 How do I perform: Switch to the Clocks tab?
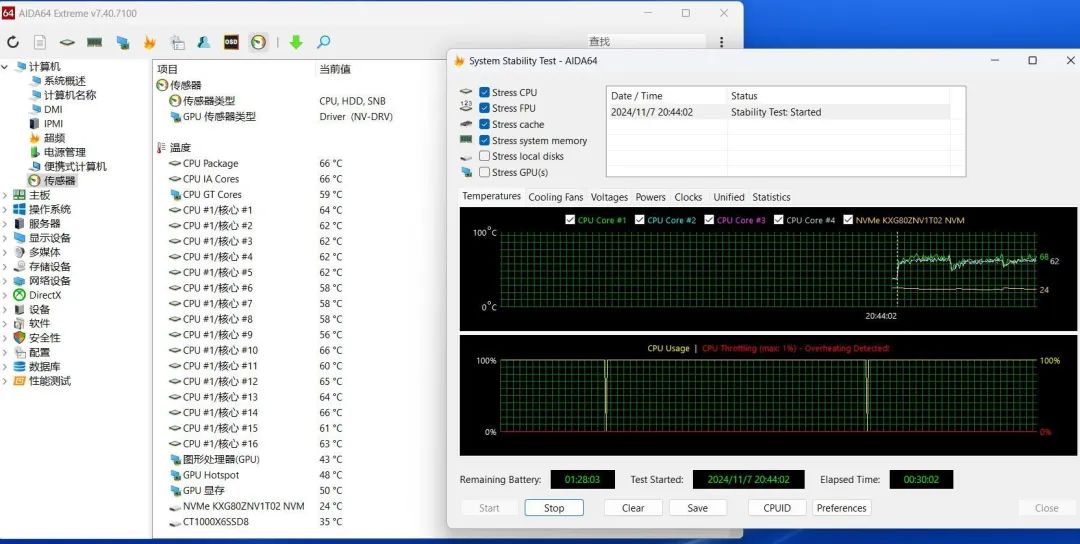[688, 197]
